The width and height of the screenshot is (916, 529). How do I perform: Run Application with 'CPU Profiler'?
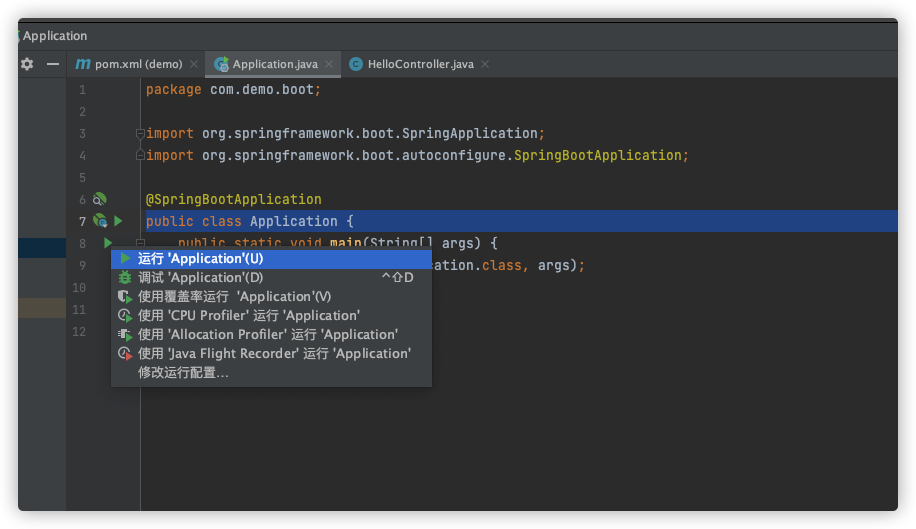(248, 316)
